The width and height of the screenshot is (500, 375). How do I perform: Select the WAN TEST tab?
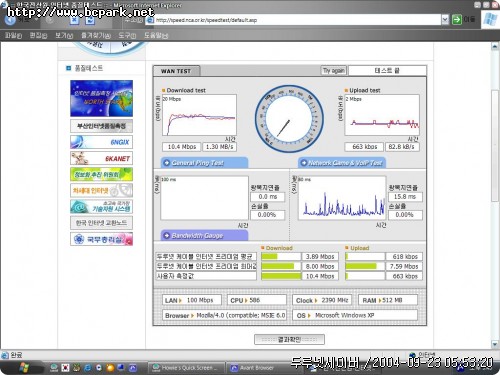tap(176, 71)
